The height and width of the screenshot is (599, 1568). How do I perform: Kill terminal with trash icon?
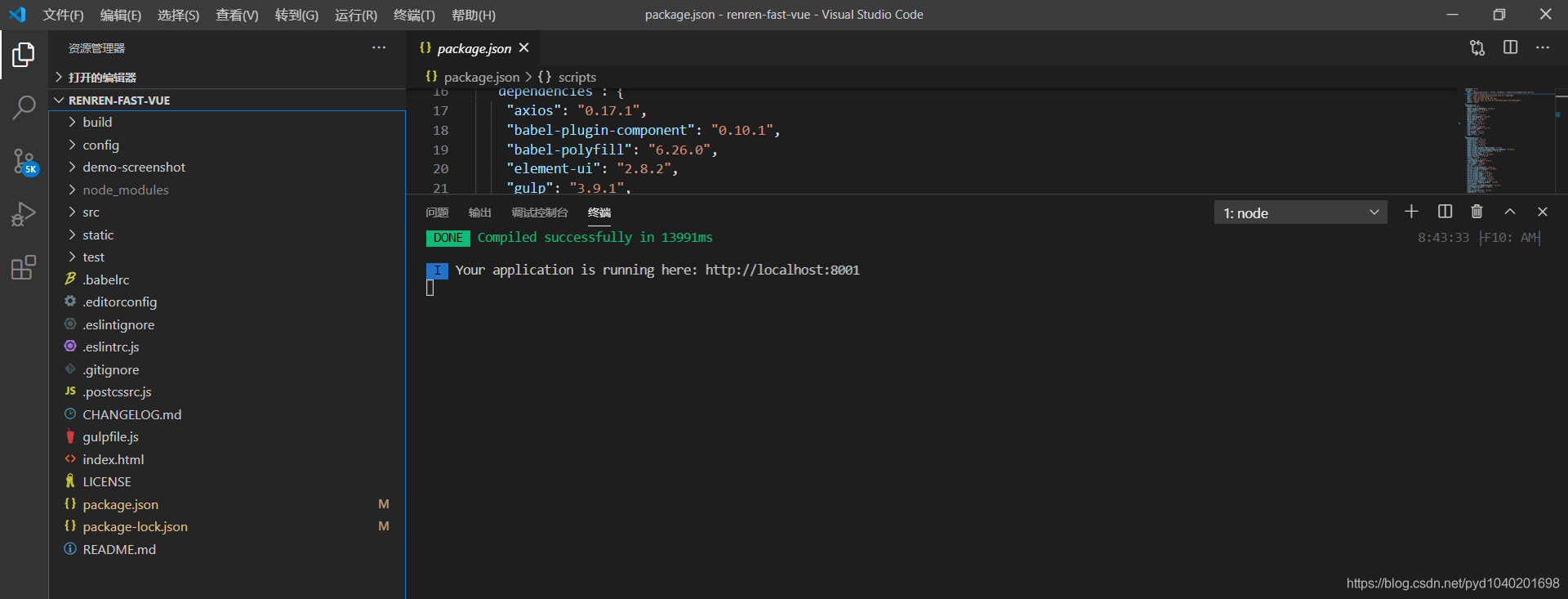pos(1477,212)
